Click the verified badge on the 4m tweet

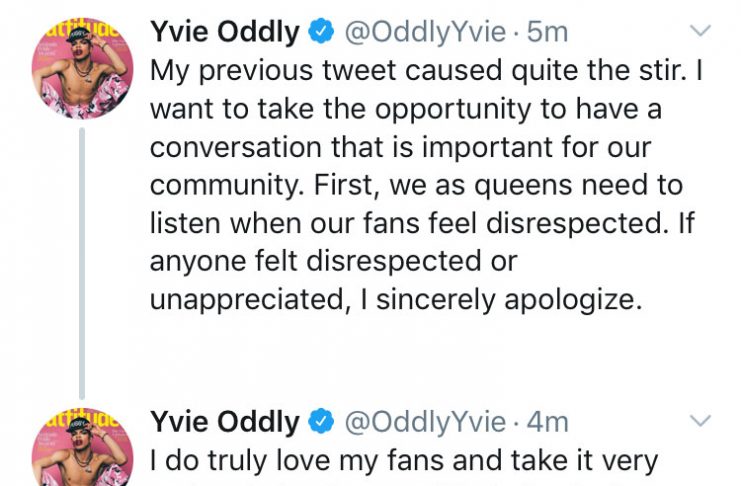click(x=321, y=422)
